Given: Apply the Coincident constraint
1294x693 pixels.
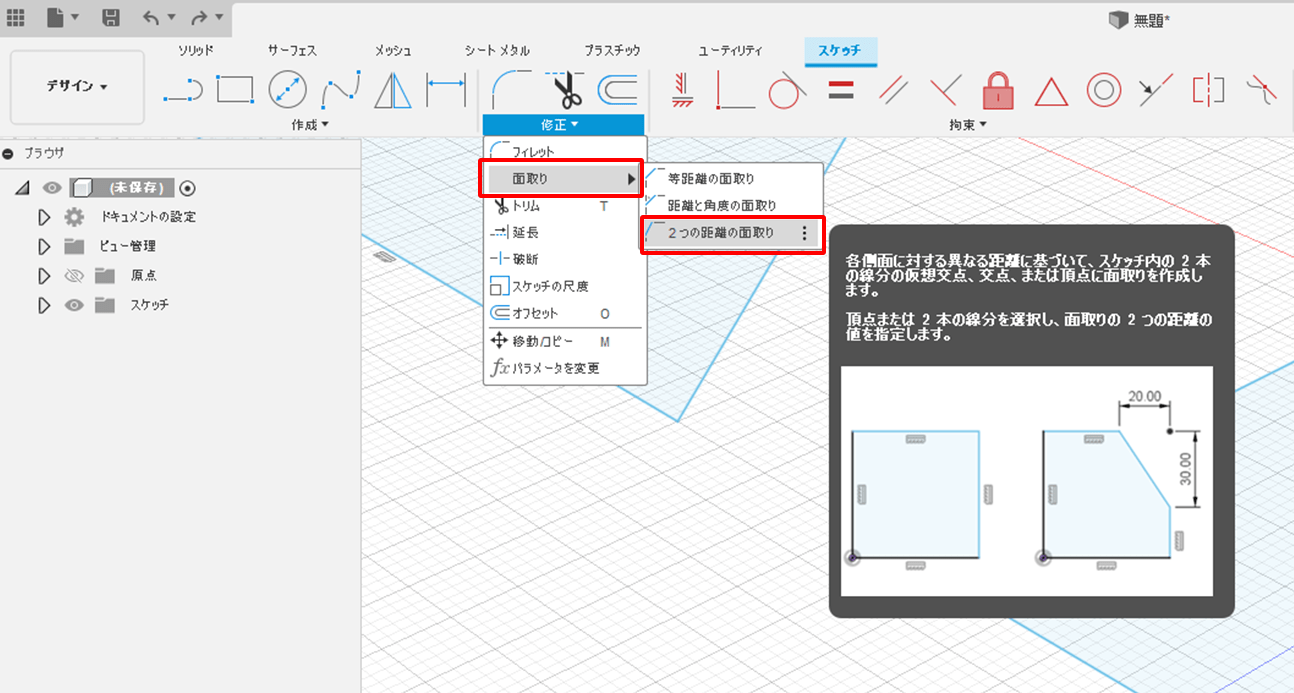Looking at the screenshot, I should [x=735, y=91].
